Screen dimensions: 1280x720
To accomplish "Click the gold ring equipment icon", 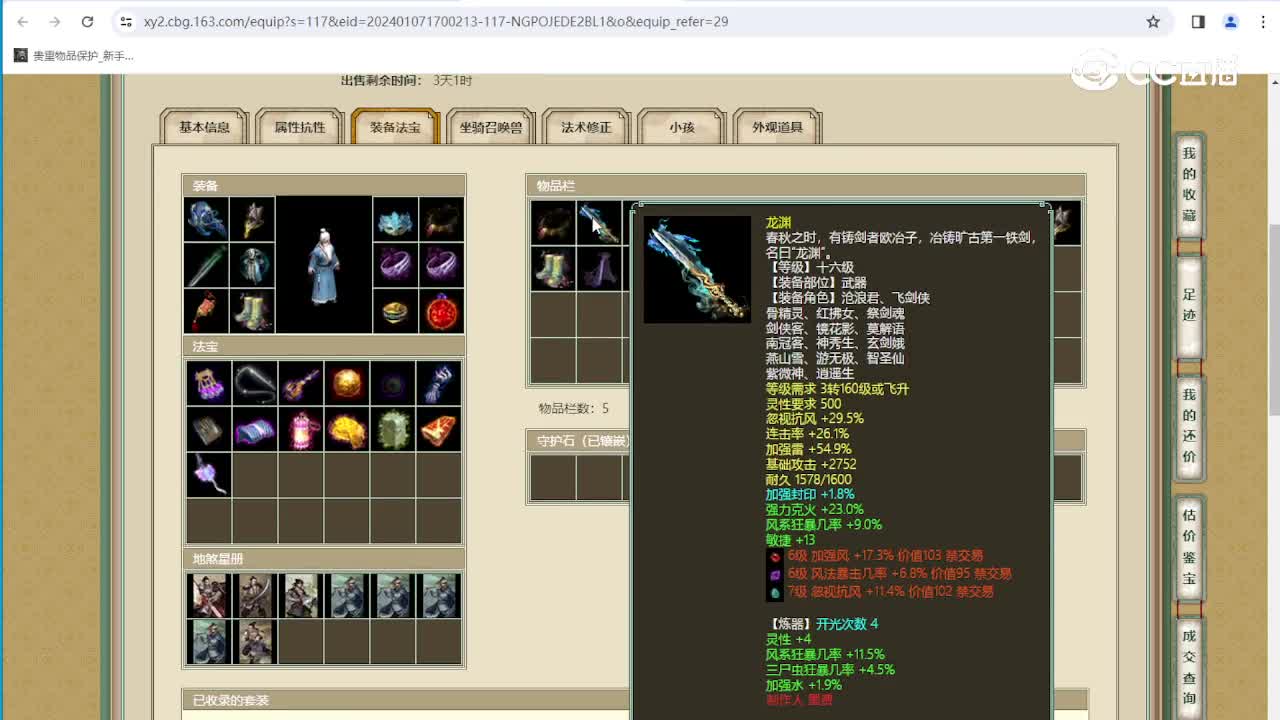I will [395, 311].
